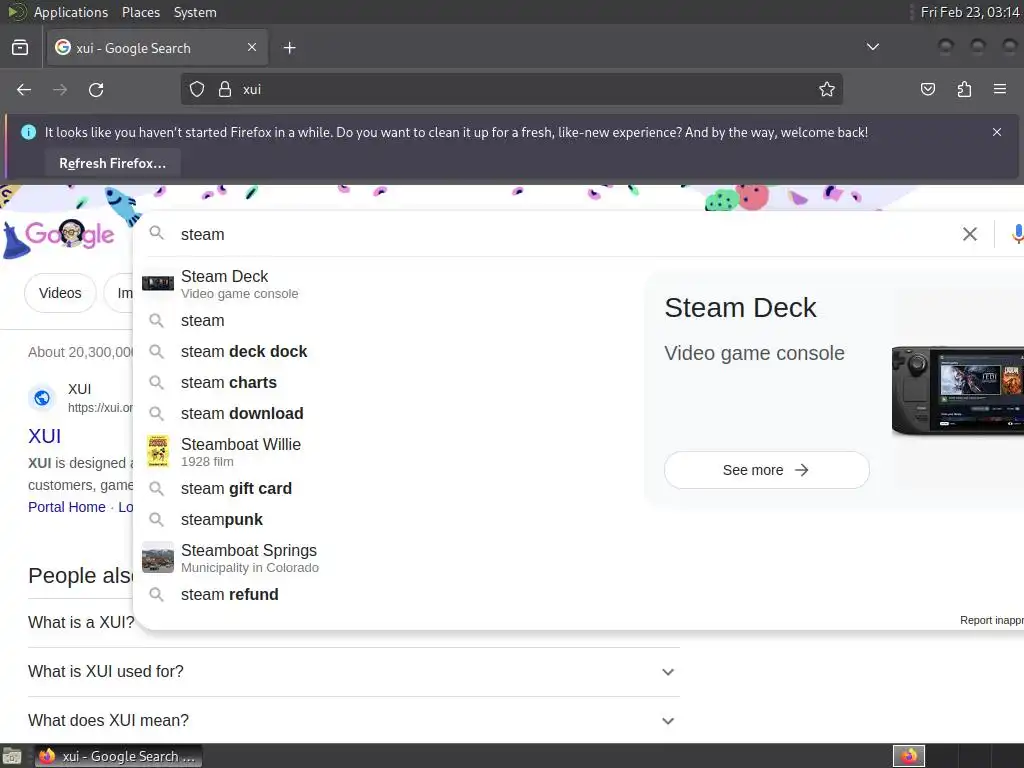Click the info icon in the notification bar
Screen dimensions: 1024x768
point(28,132)
